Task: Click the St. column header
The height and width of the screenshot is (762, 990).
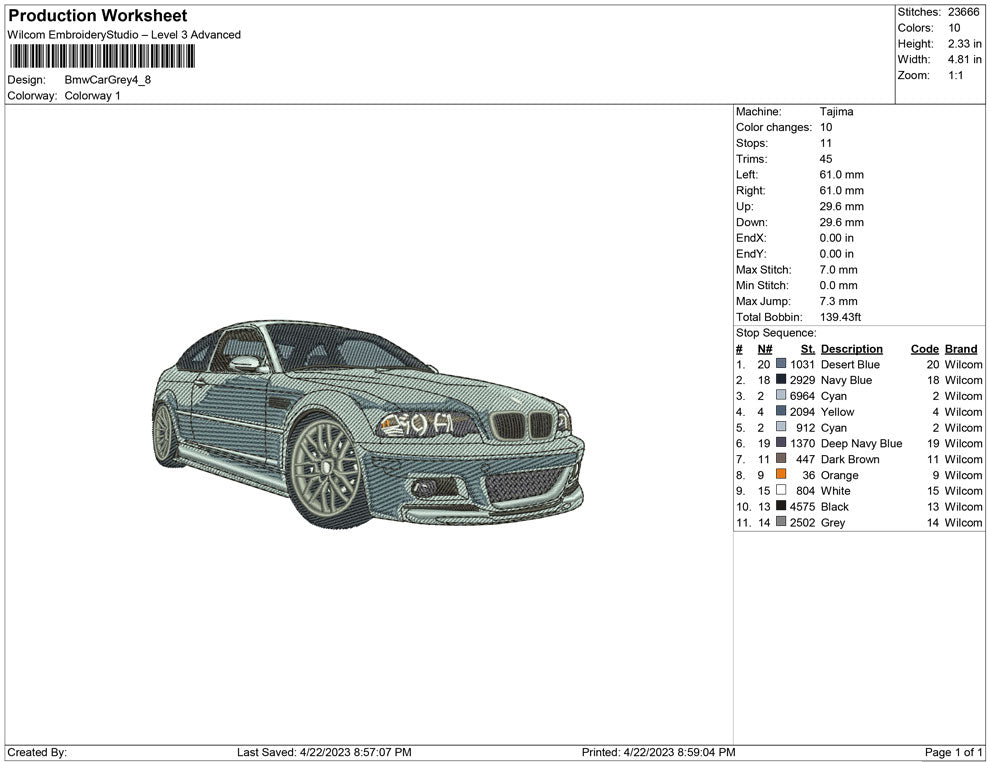Action: 808,349
